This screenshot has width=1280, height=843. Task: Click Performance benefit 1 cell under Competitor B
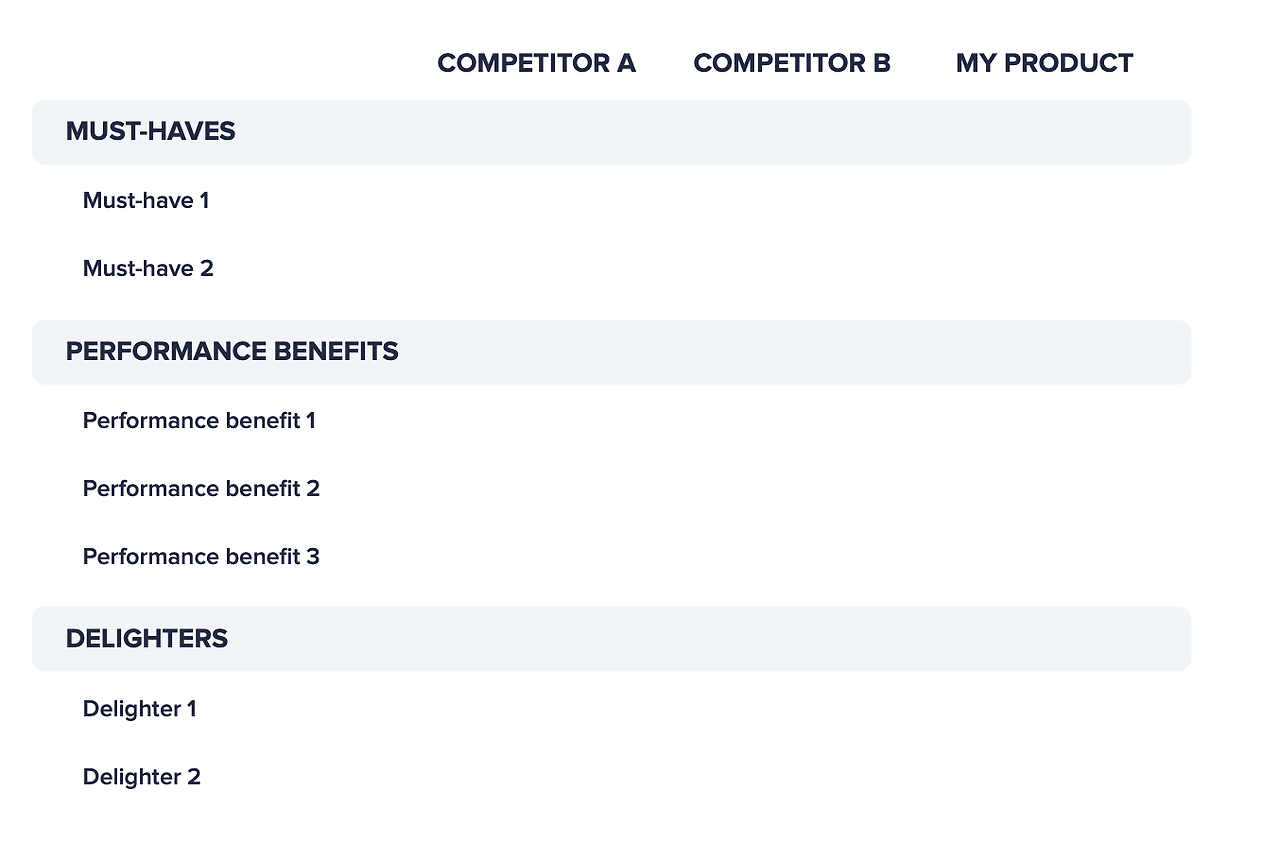[x=792, y=420]
